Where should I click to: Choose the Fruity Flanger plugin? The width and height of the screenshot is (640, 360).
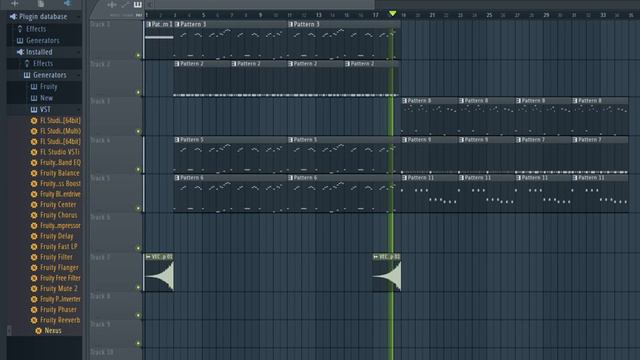(x=59, y=268)
